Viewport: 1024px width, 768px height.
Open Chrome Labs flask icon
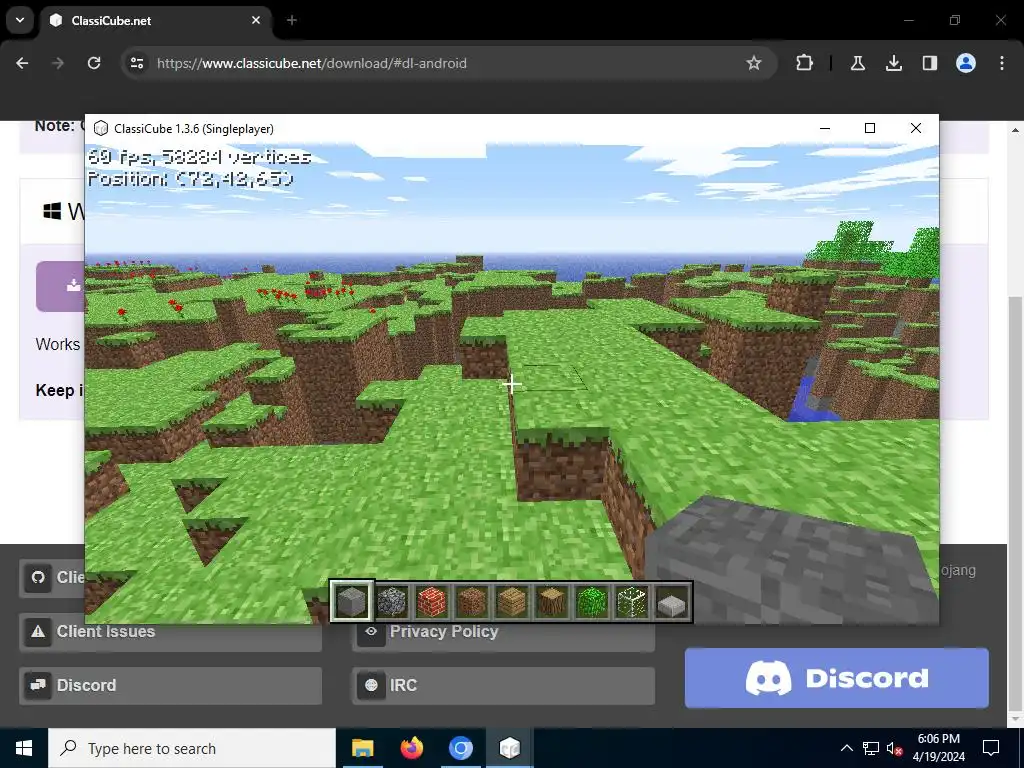tap(857, 63)
